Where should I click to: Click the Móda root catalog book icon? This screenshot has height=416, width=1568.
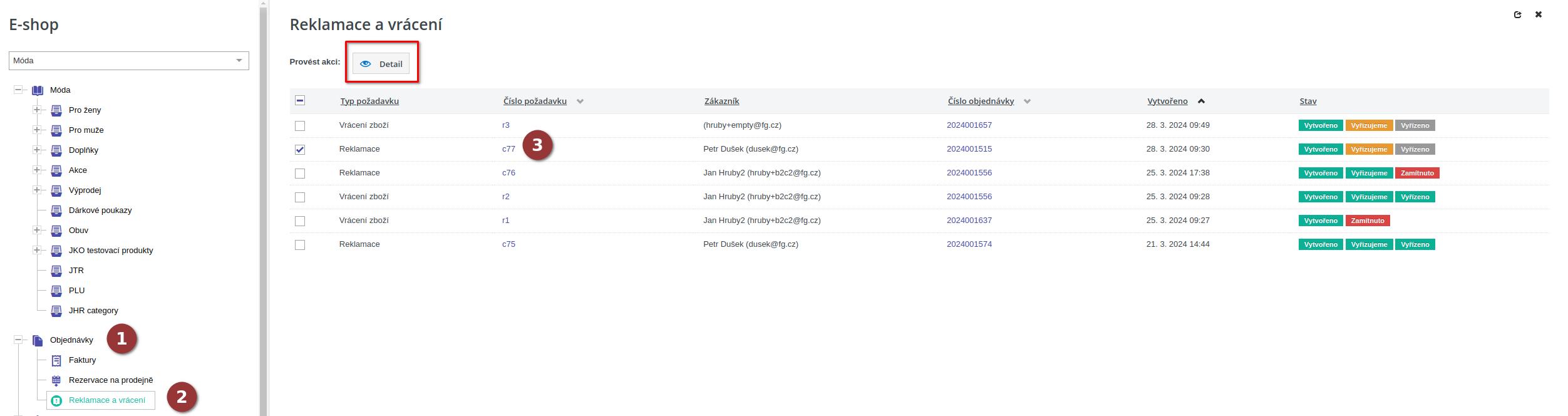[38, 90]
